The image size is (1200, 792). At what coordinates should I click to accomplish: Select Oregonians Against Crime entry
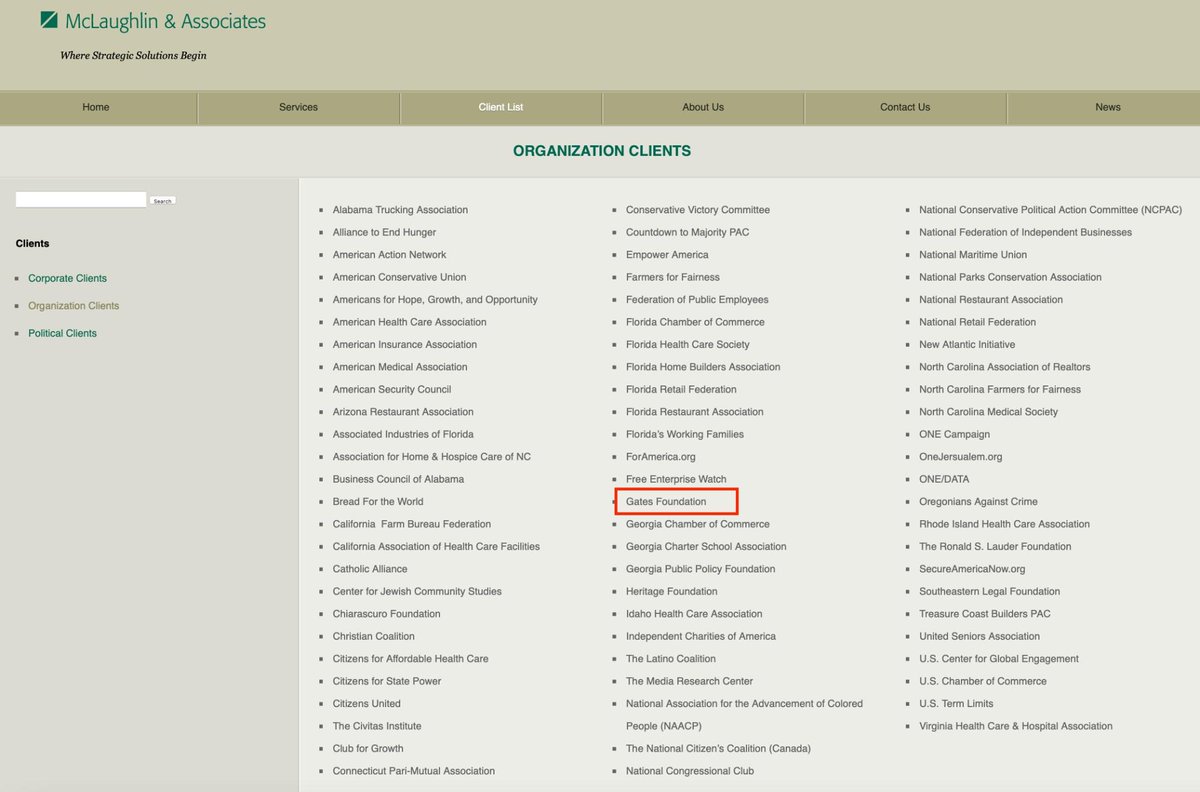tap(978, 502)
